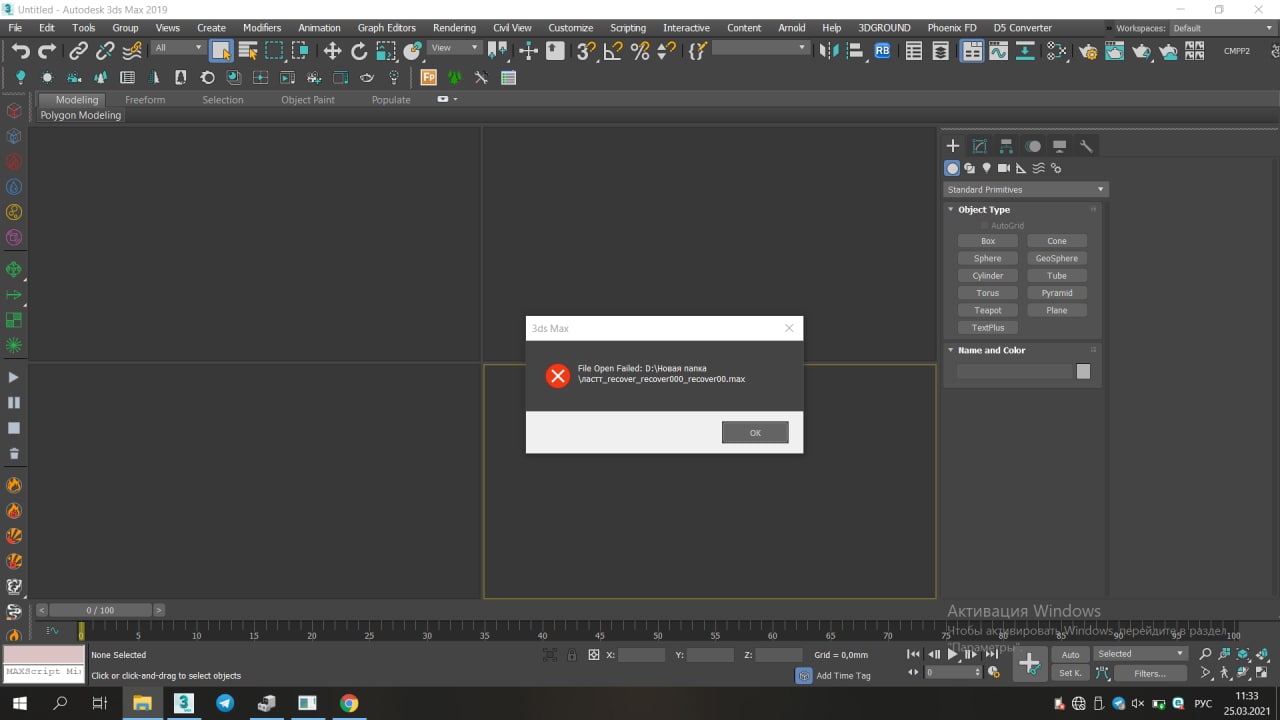Activate the Select and Uniform Scale tool
Image resolution: width=1280 pixels, height=720 pixels.
386,50
